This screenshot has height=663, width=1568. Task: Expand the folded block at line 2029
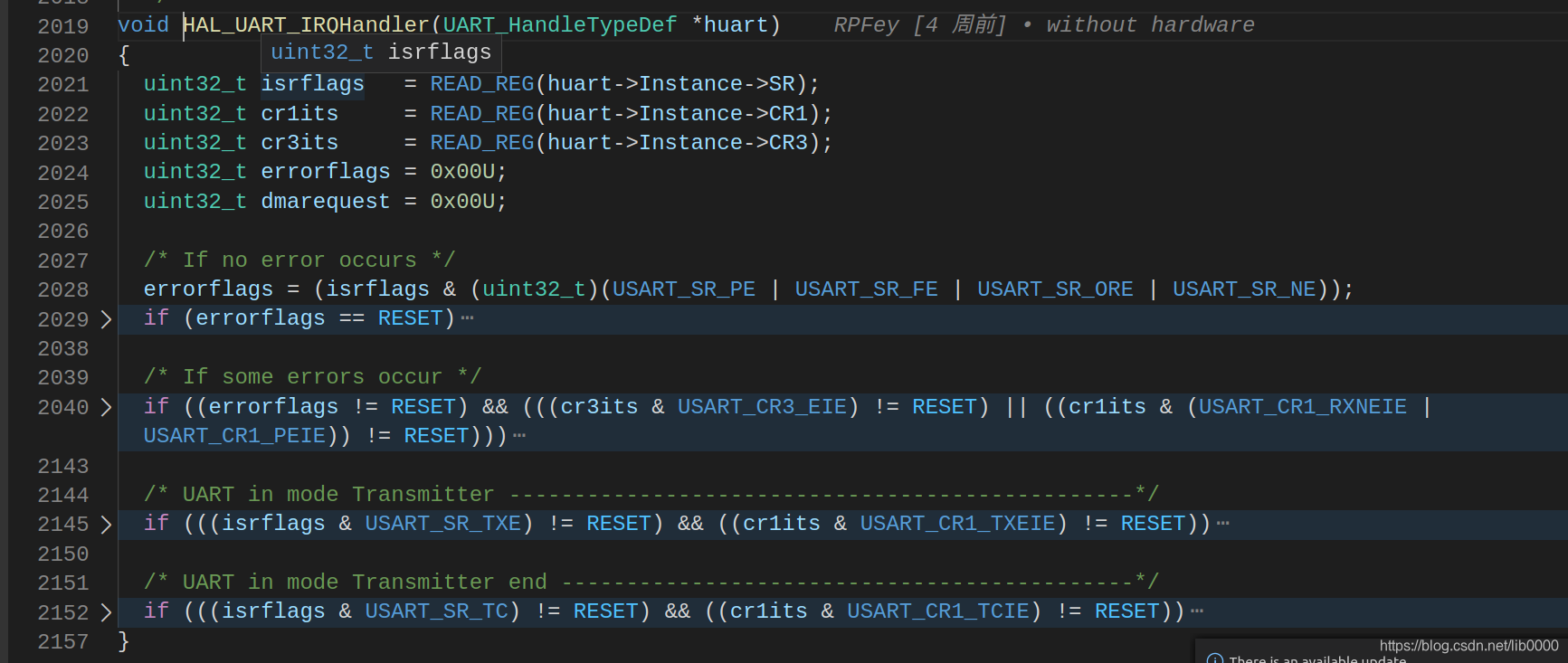(106, 319)
